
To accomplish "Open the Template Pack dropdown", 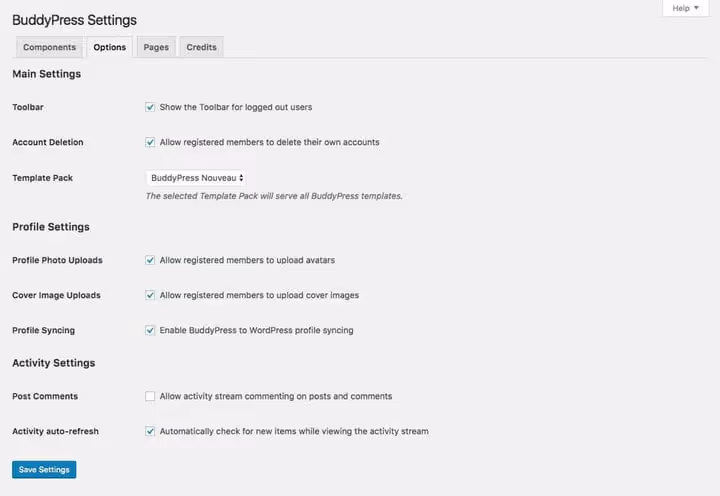I will tap(195, 178).
